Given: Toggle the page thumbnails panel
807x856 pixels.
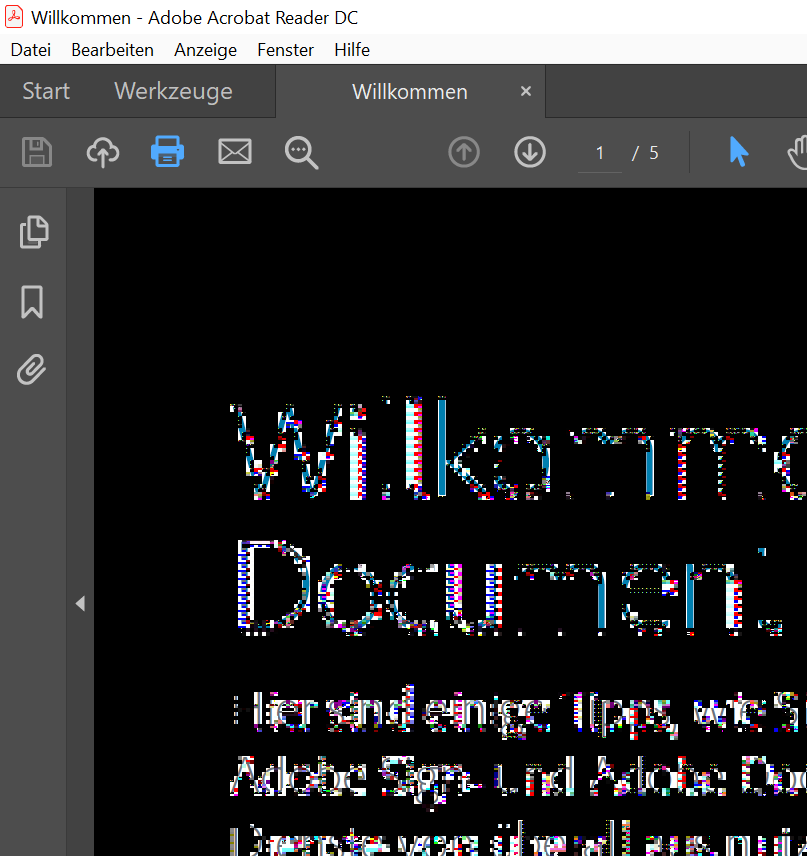Looking at the screenshot, I should click(x=34, y=232).
